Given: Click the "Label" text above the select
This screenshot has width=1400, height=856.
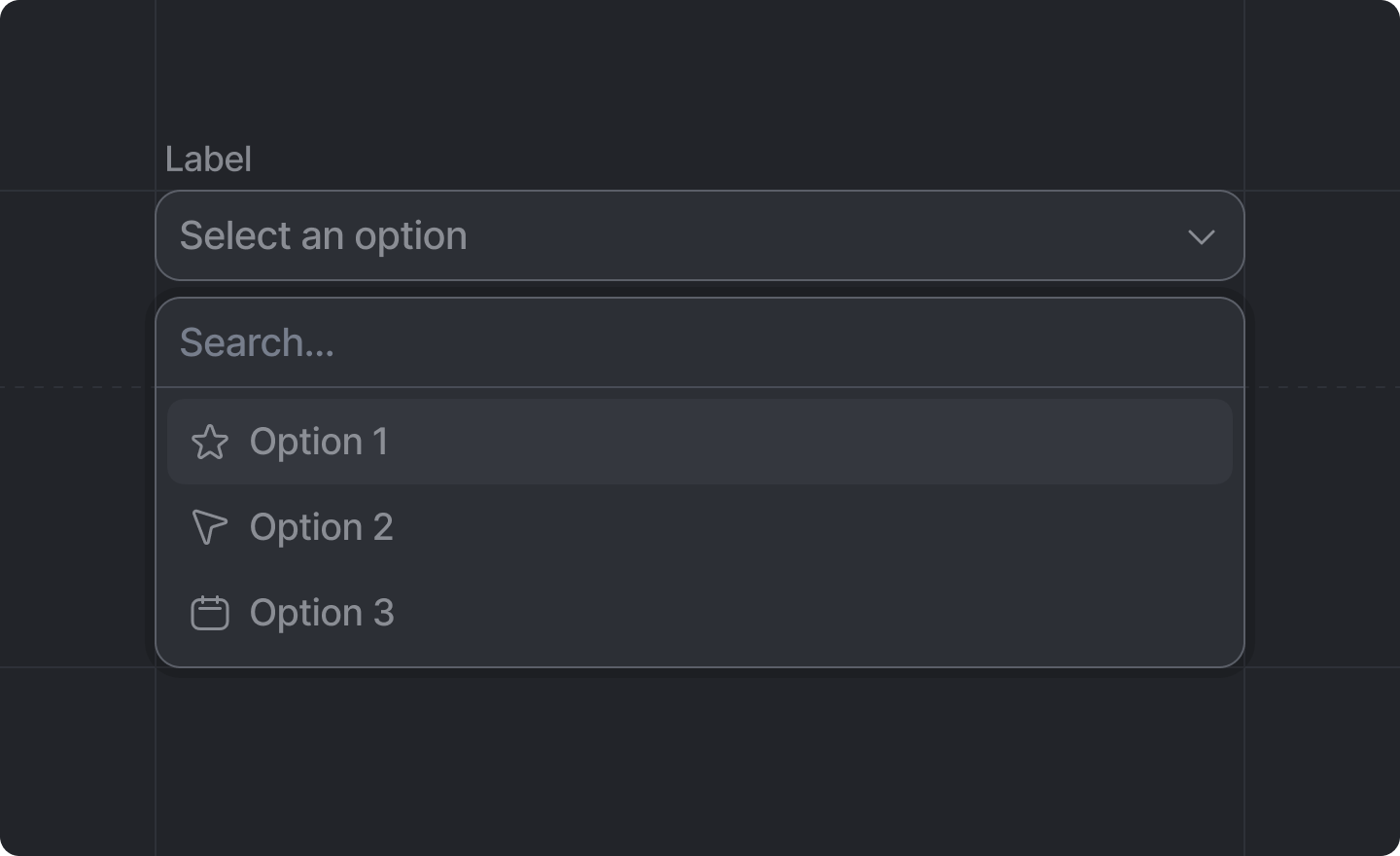Looking at the screenshot, I should [208, 159].
